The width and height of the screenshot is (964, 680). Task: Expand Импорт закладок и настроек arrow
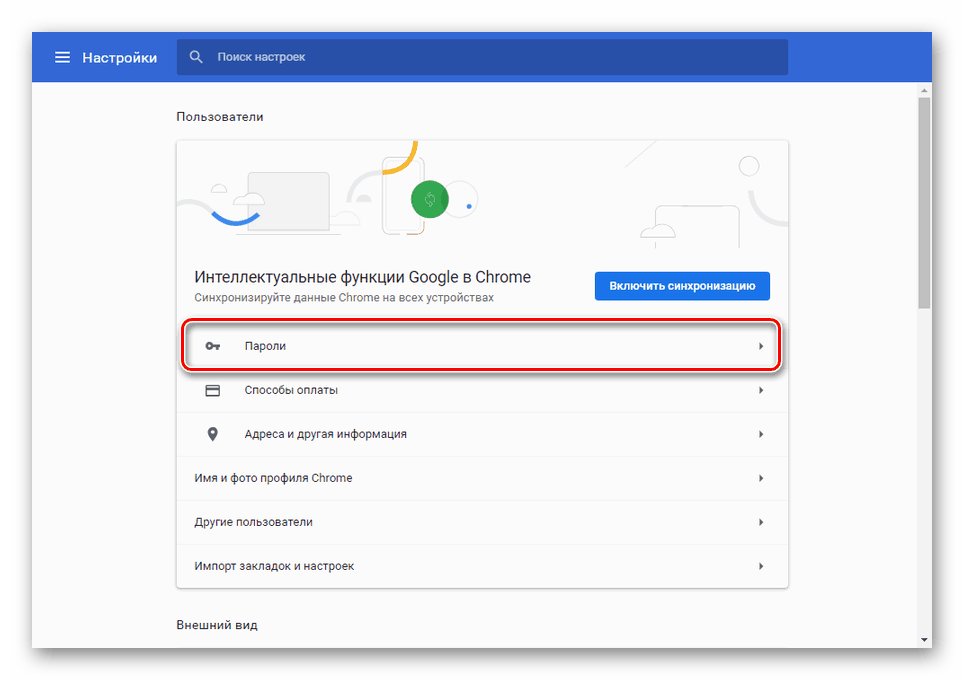[761, 566]
